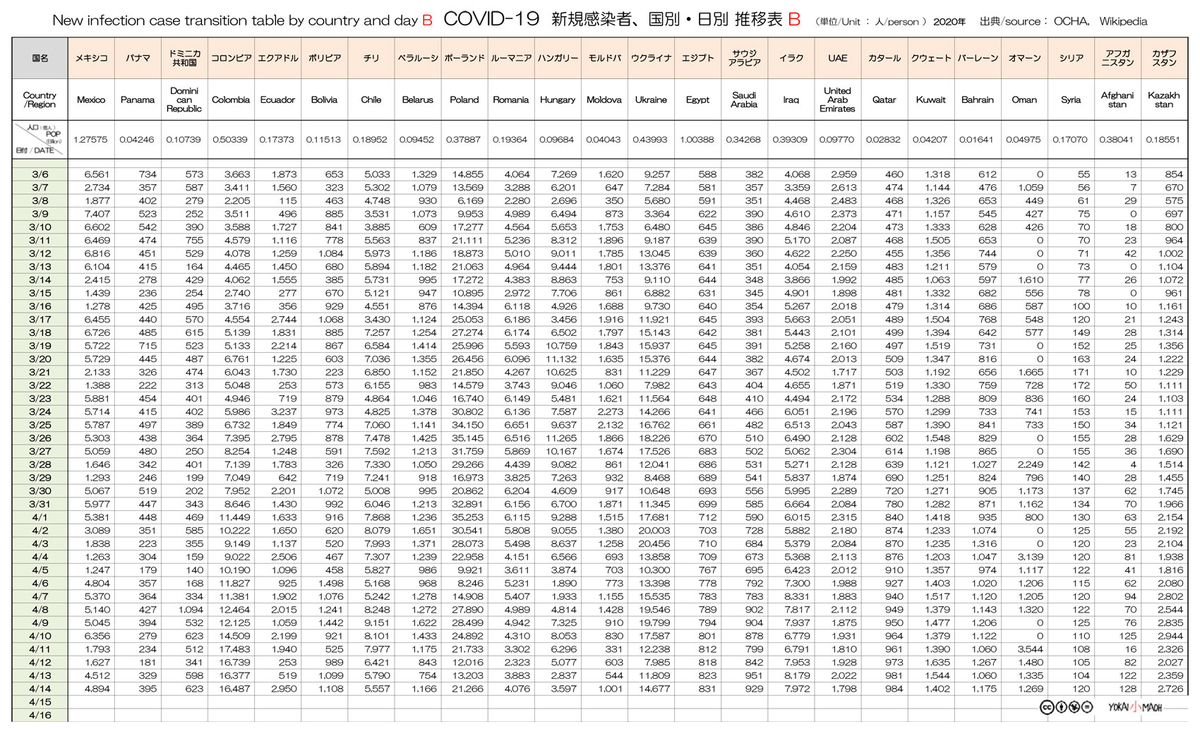Click Egypt's population value '1.00388'
This screenshot has width=1200, height=729.
[697, 138]
